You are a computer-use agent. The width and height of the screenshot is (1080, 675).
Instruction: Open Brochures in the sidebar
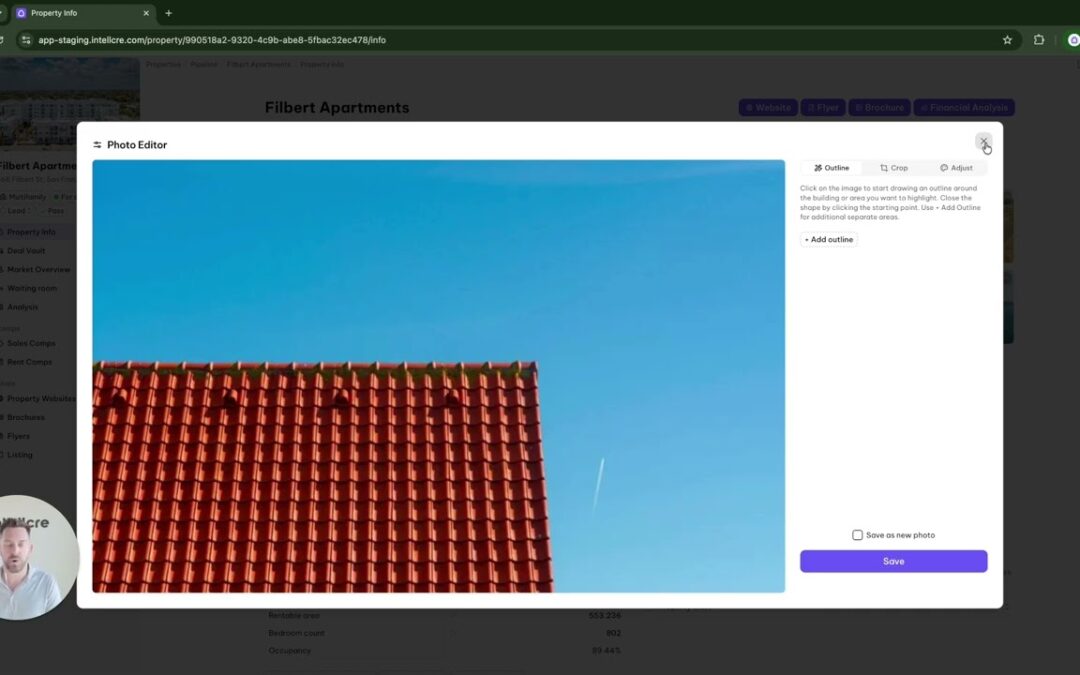click(24, 417)
